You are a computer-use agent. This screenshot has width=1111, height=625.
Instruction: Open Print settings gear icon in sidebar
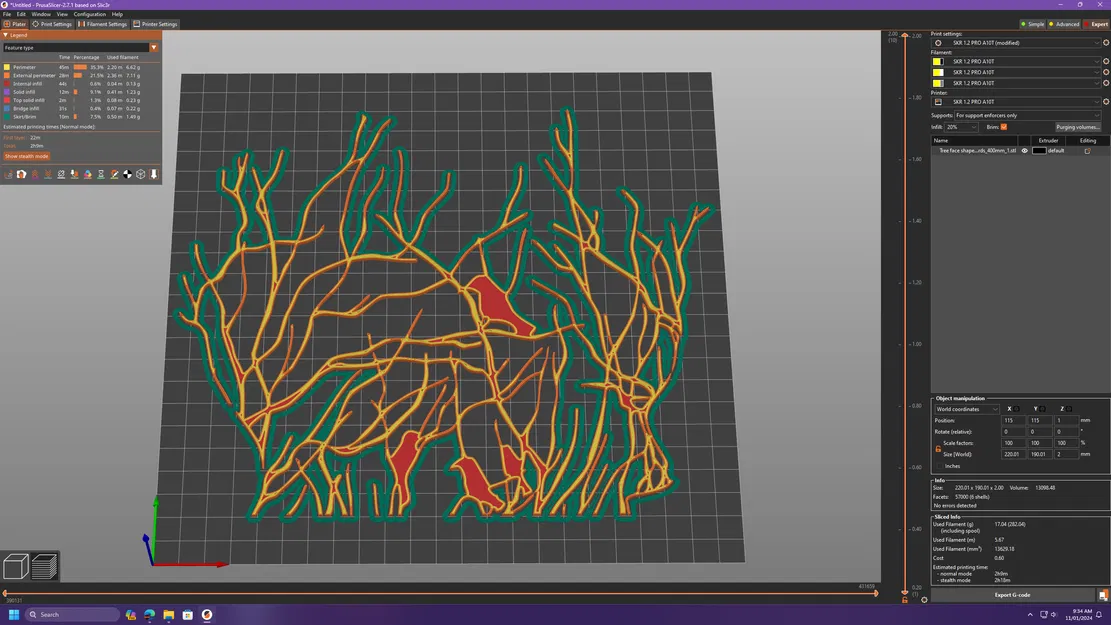click(x=1106, y=43)
